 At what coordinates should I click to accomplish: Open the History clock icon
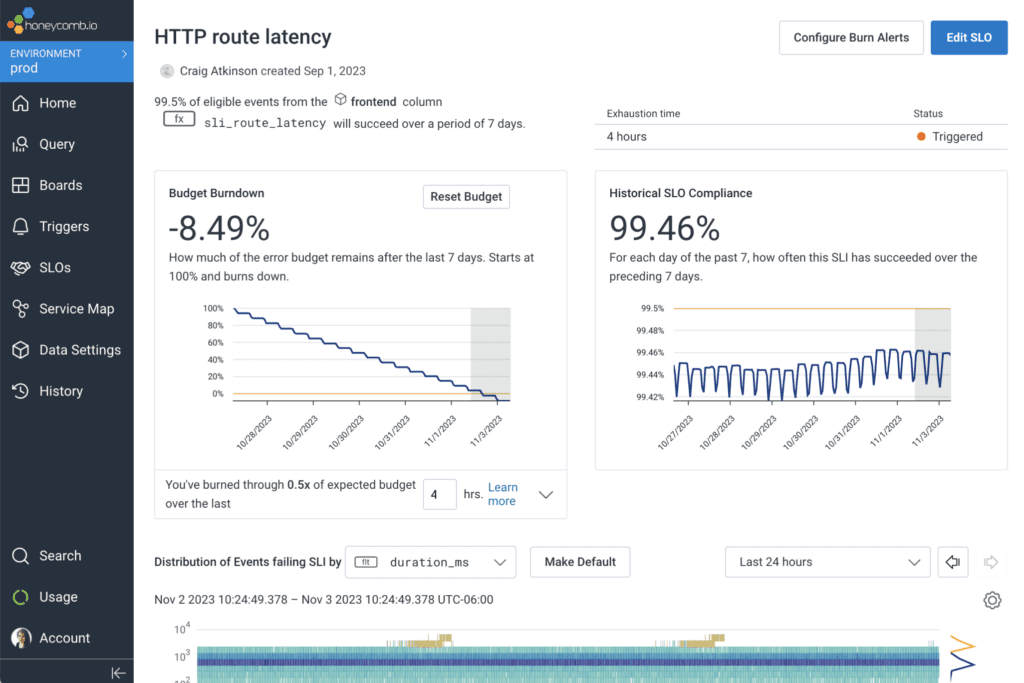[x=20, y=391]
